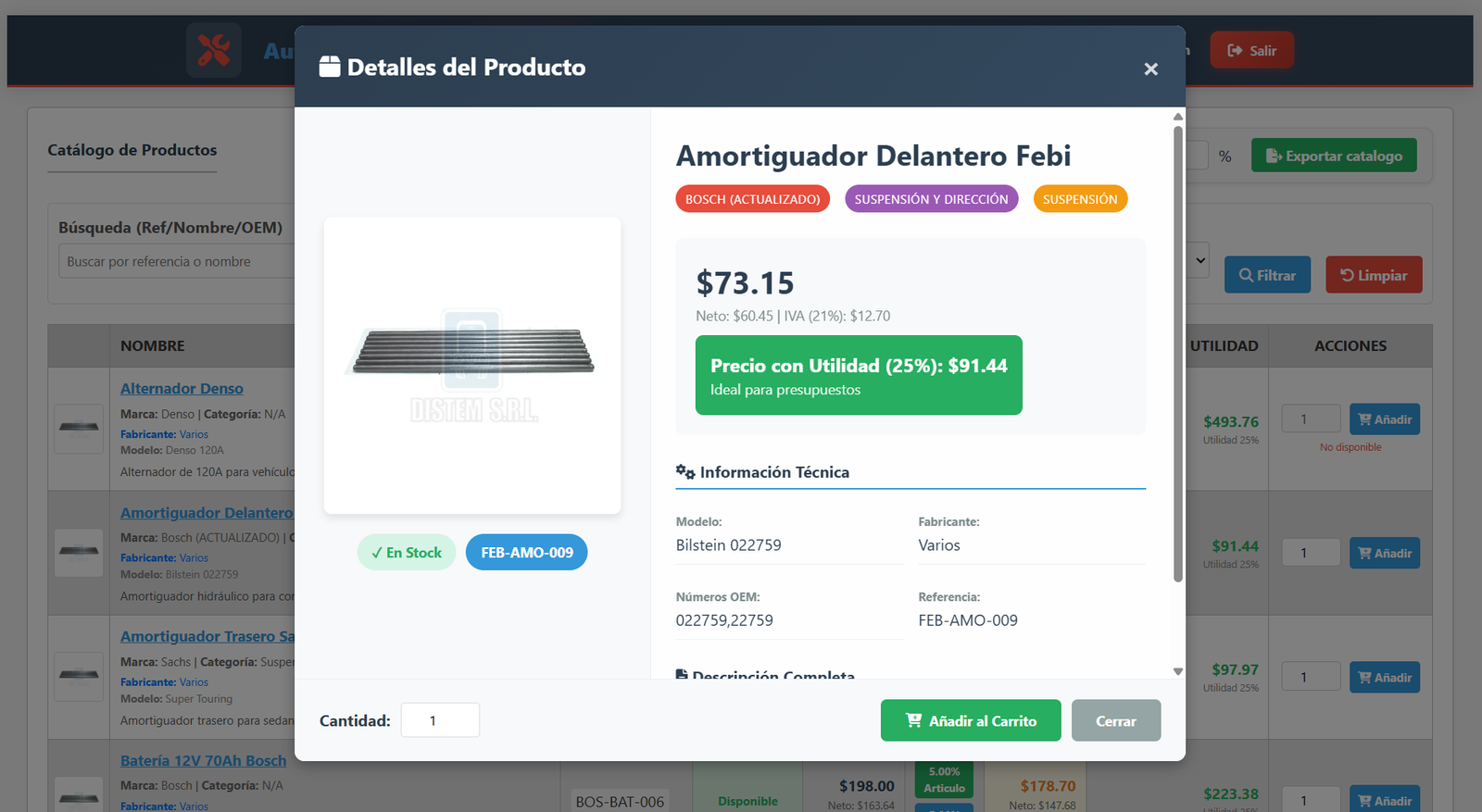The image size is (1482, 812).
Task: Click the SUSPENSIÓN Y DIRECCIÓN tag
Action: click(x=931, y=198)
